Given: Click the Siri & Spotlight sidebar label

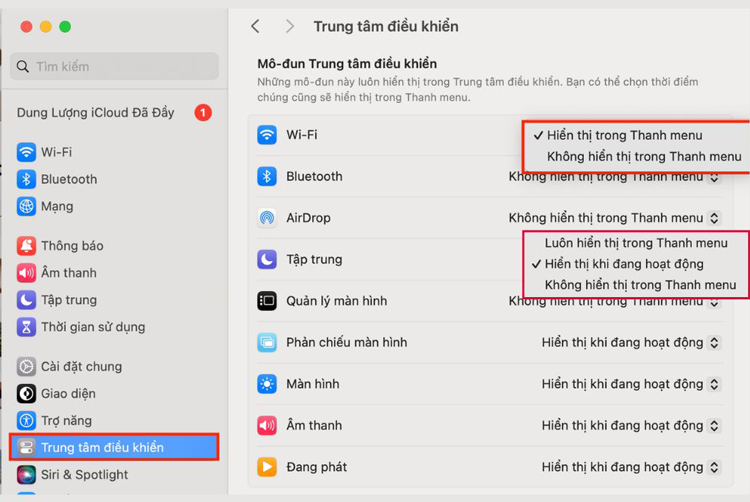Looking at the screenshot, I should click(x=84, y=475).
